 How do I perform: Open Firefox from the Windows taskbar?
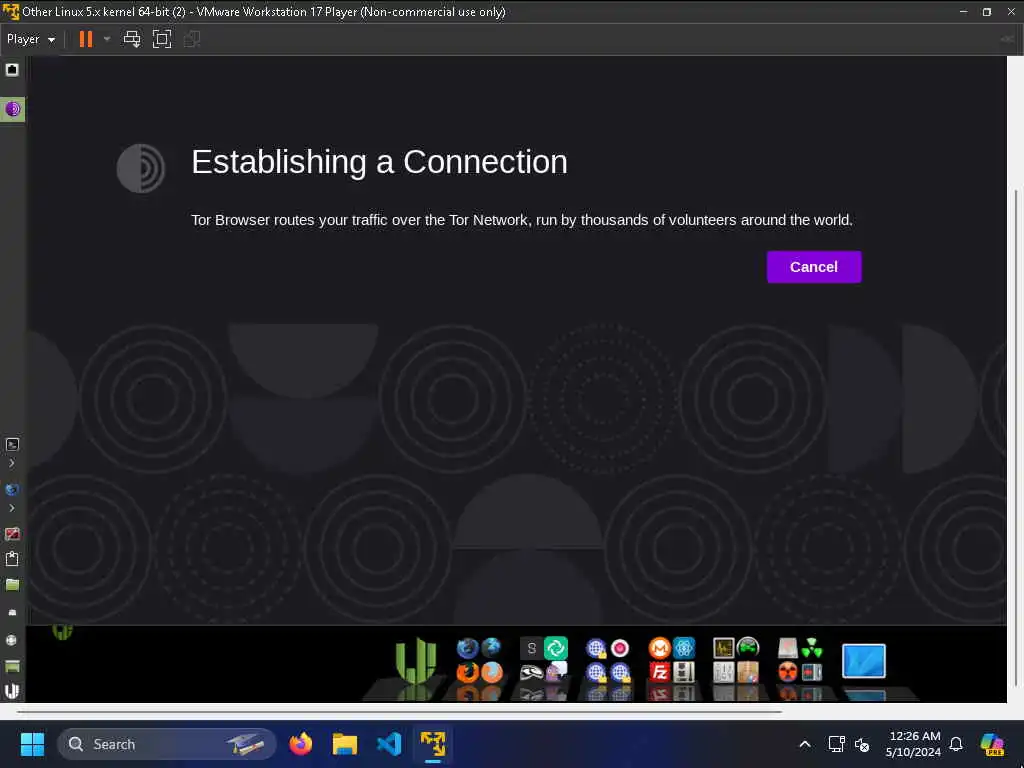300,744
